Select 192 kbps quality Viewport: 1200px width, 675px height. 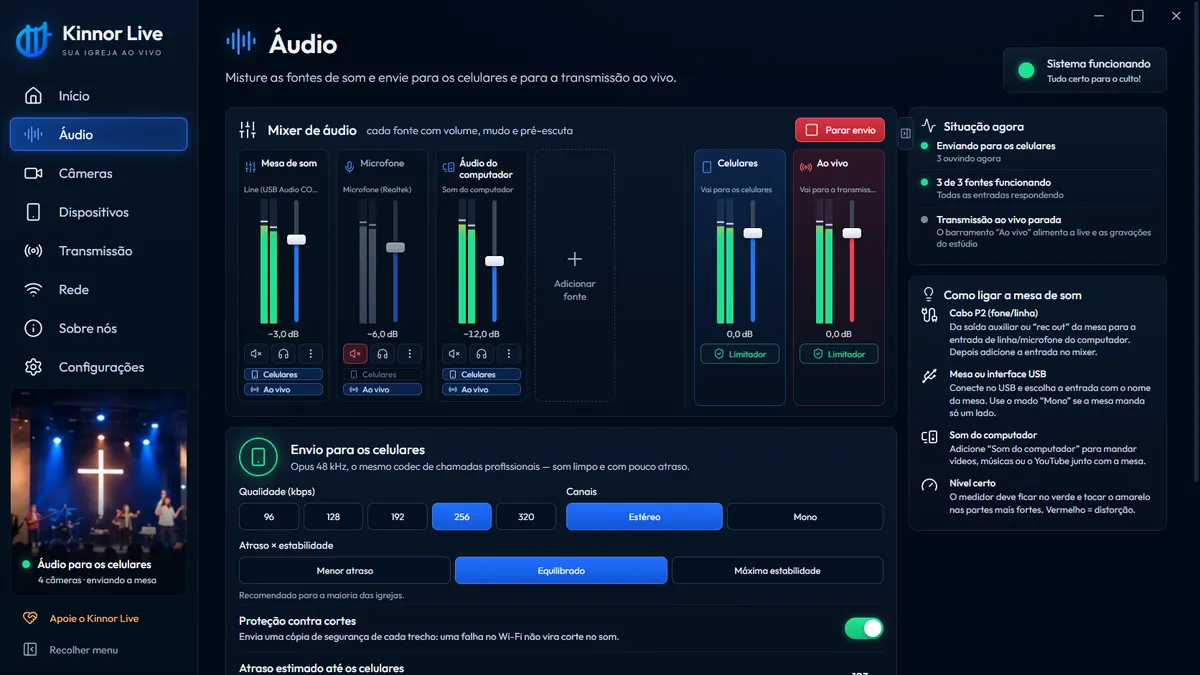[398, 516]
